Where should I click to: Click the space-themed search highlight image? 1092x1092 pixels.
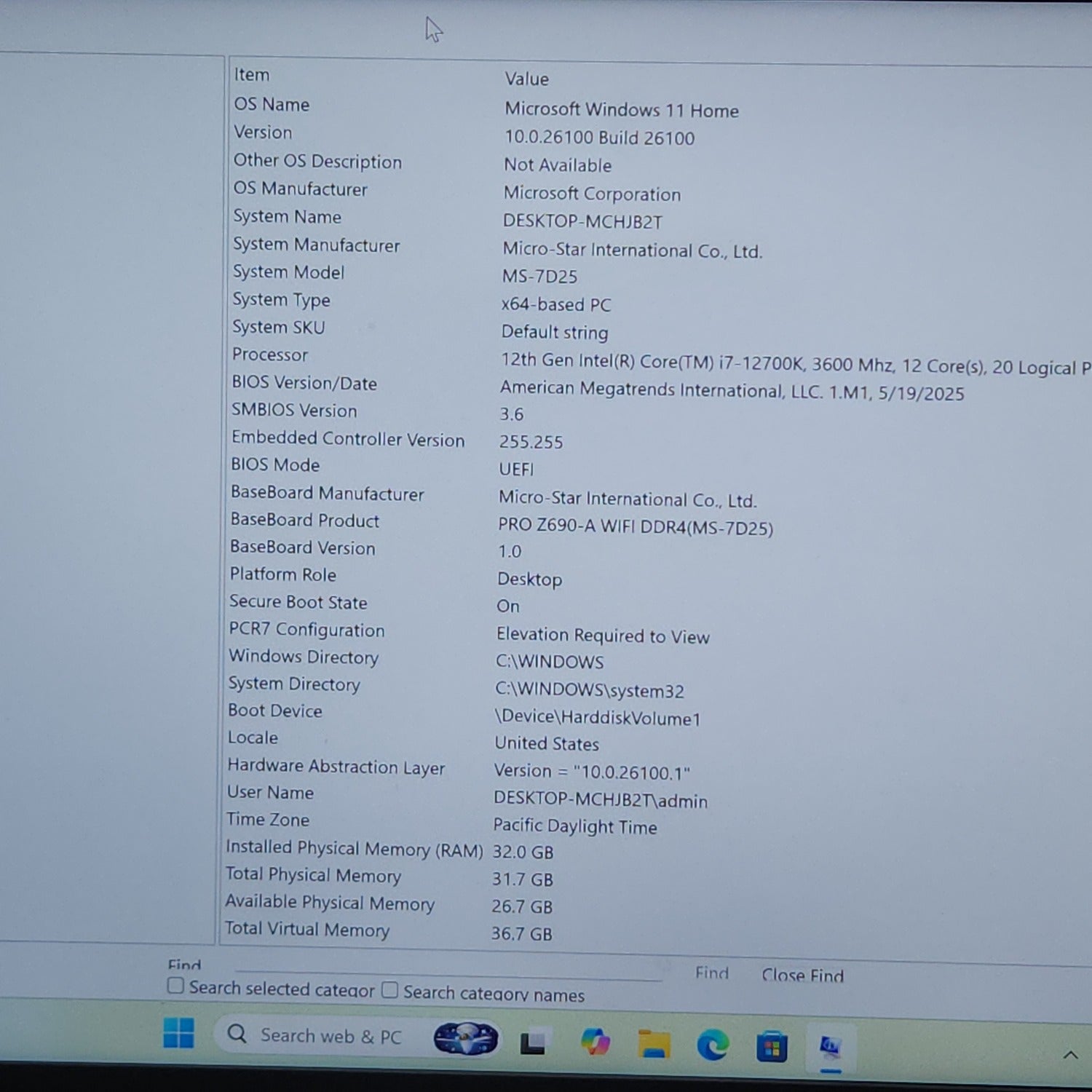click(466, 1039)
